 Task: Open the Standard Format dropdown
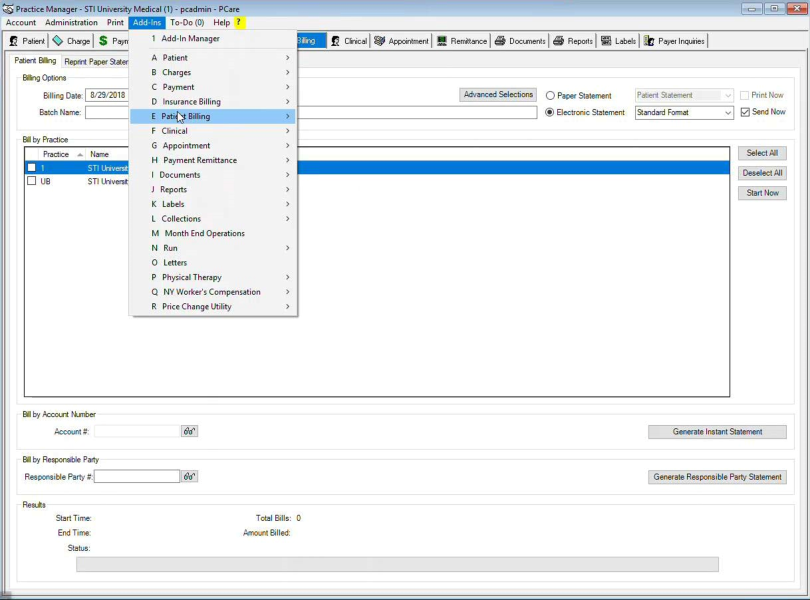coord(728,113)
